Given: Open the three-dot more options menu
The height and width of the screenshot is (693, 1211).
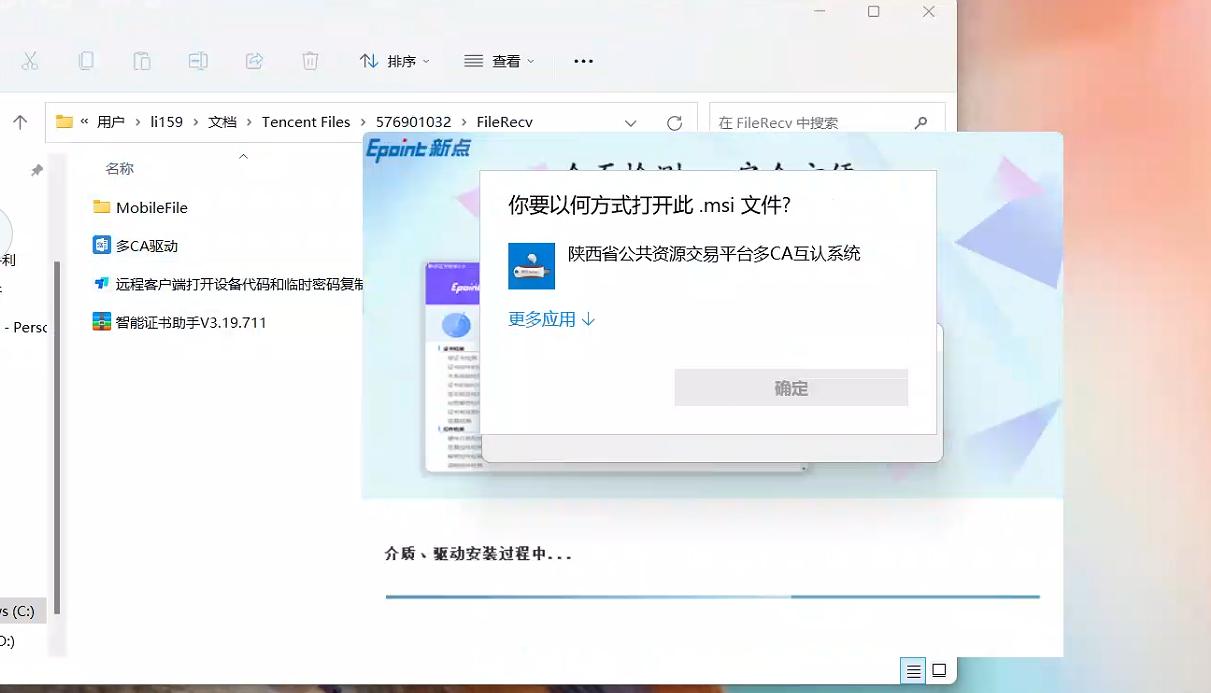Looking at the screenshot, I should pos(583,61).
